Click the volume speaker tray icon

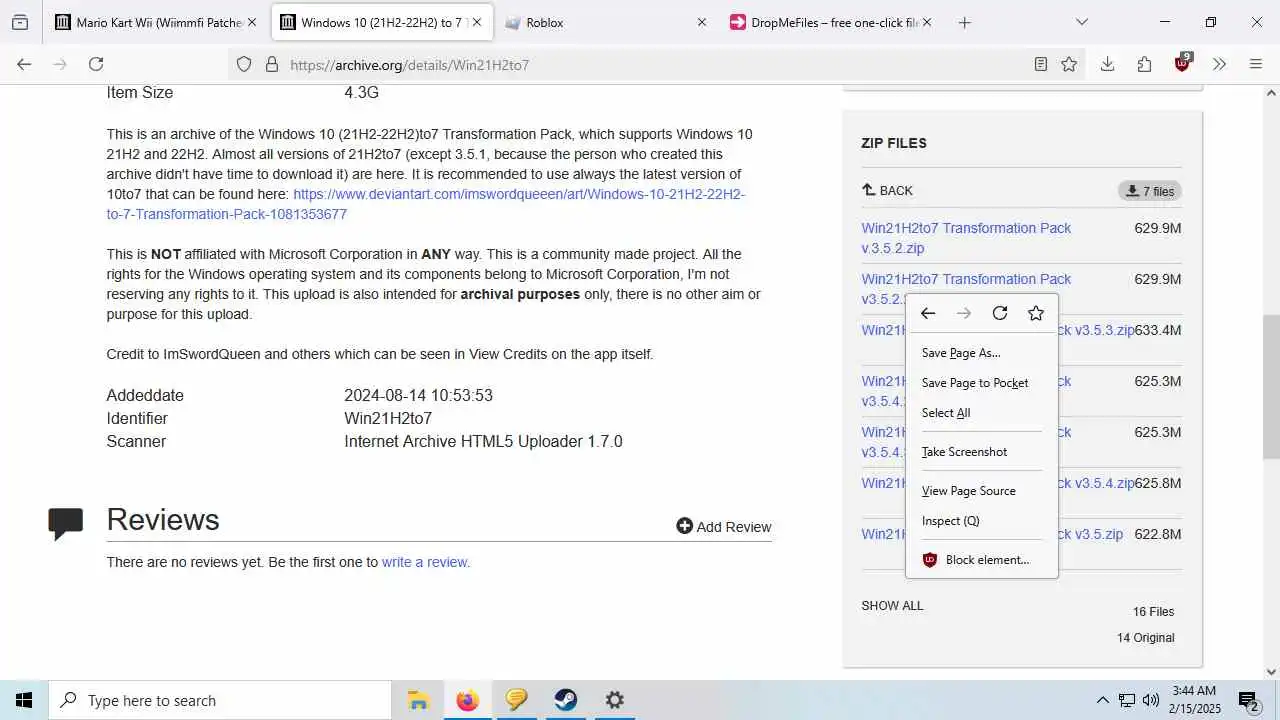click(x=1151, y=700)
